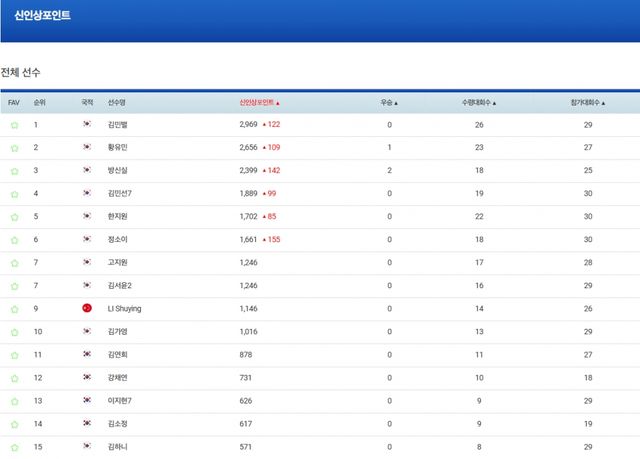The height and width of the screenshot is (459, 640).
Task: Click the Korean flag icon next to 방신실
Action: (87, 171)
